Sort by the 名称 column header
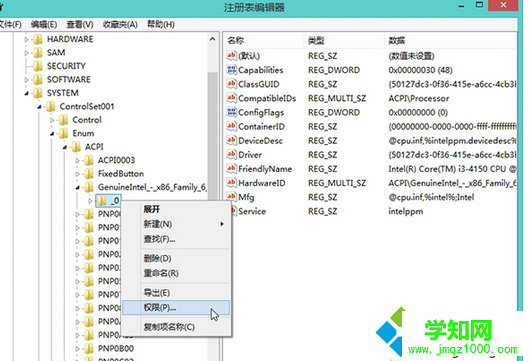The width and height of the screenshot is (529, 361). tap(263, 41)
